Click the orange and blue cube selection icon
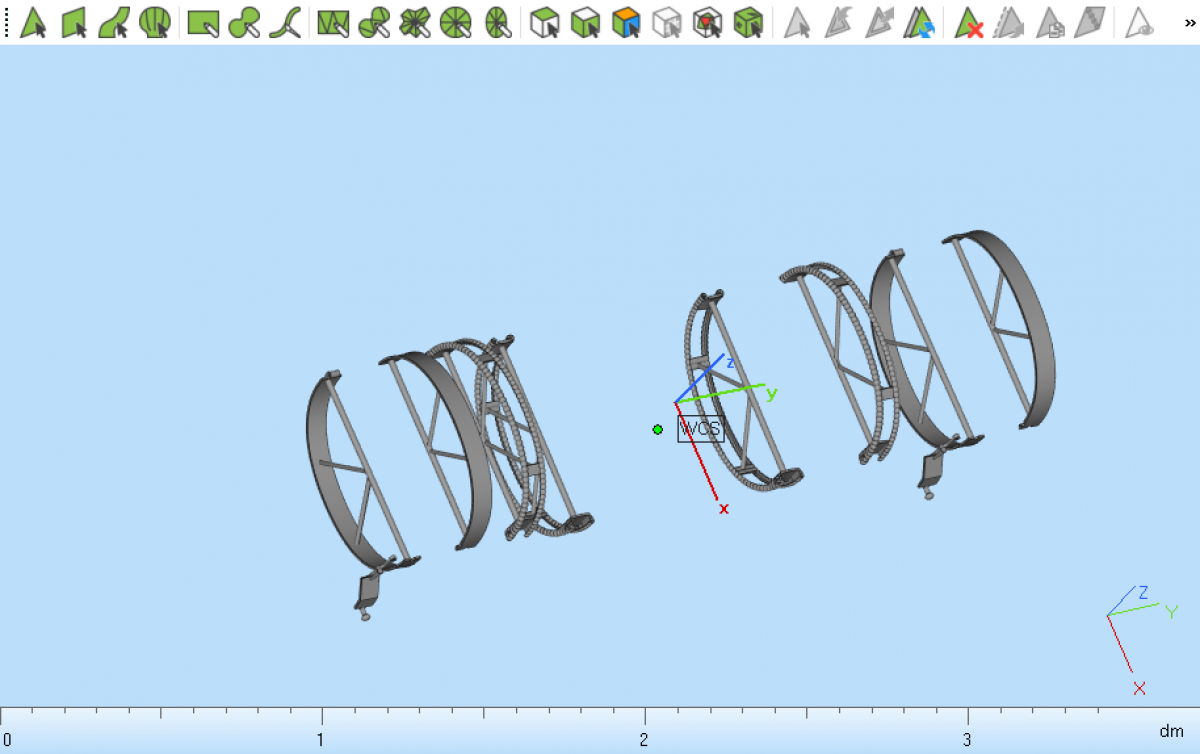 (626, 22)
